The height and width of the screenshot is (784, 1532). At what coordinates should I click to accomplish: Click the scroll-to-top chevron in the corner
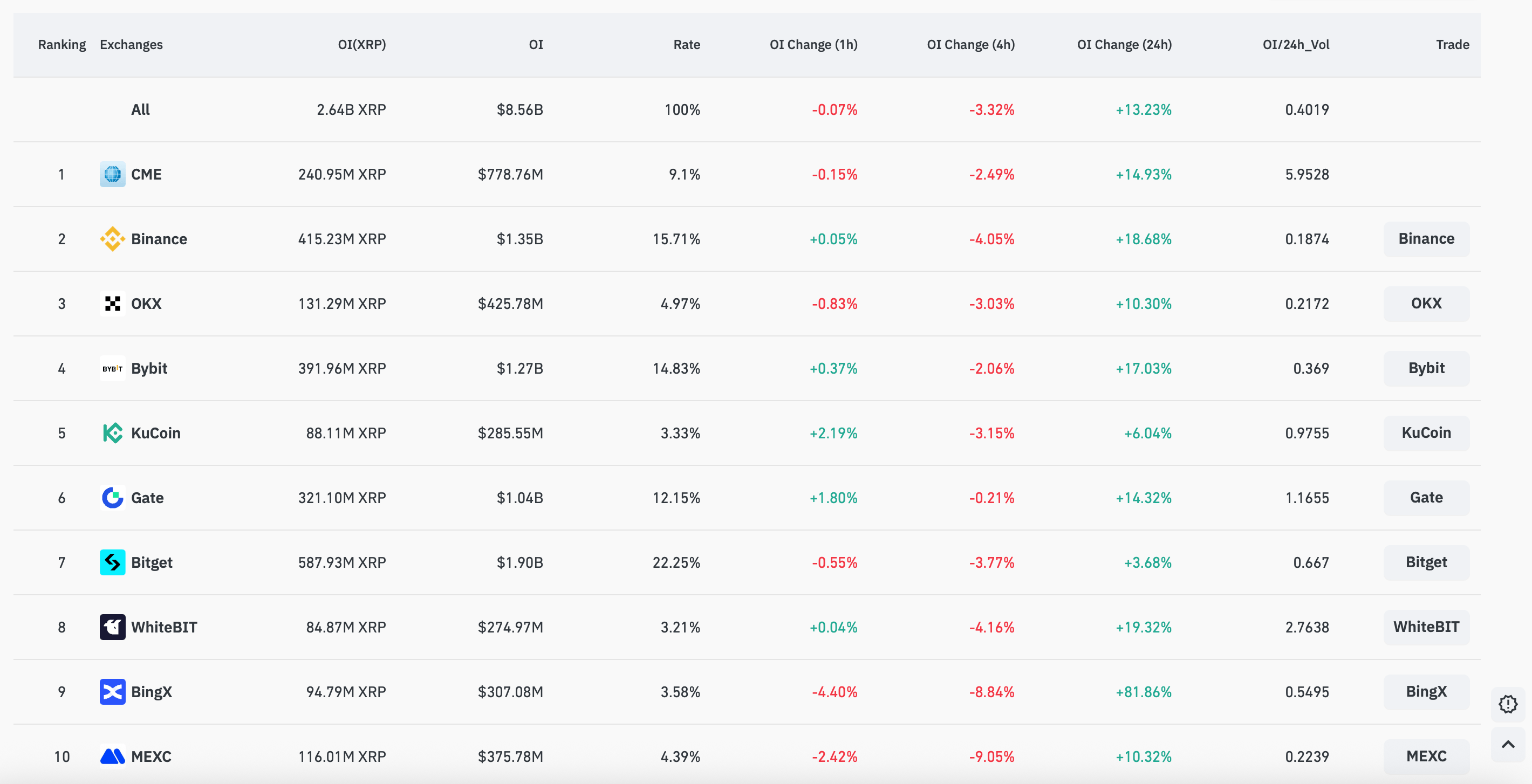[x=1509, y=744]
